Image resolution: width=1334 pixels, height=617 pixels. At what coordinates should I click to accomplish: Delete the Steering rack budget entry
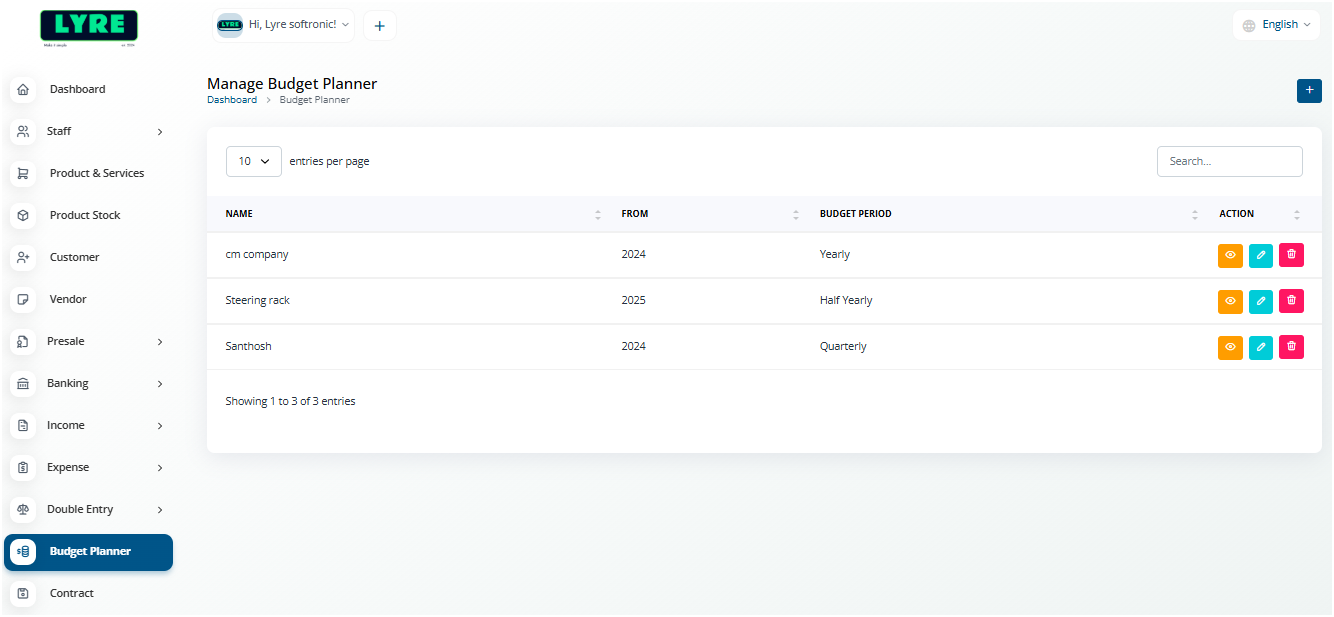(x=1291, y=300)
